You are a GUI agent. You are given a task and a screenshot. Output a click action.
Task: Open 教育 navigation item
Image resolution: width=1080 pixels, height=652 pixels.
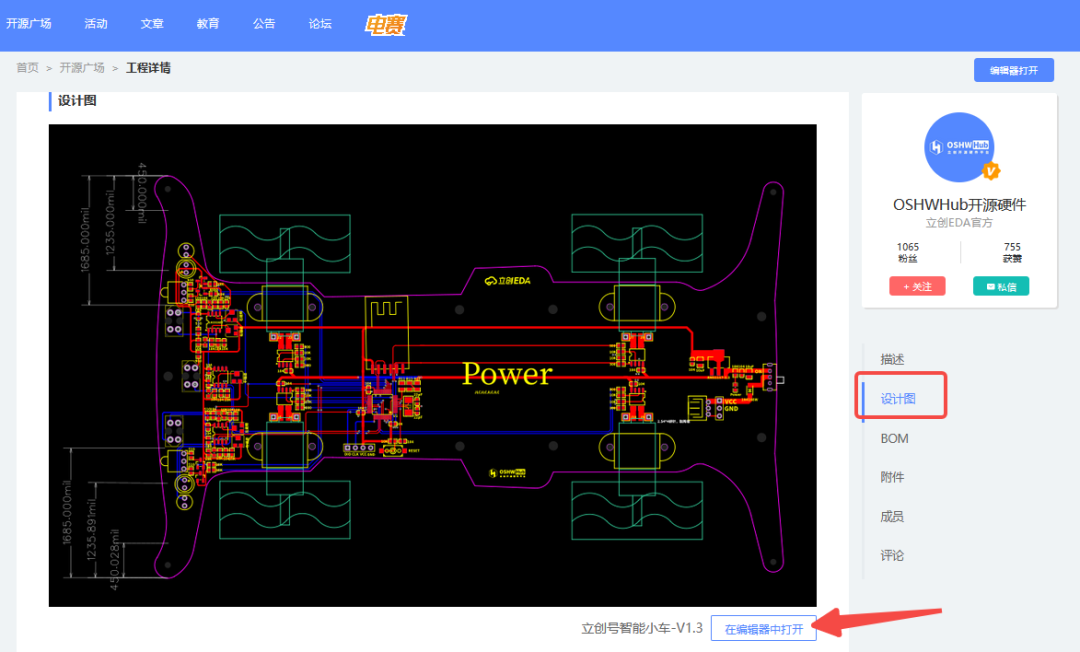tap(208, 24)
